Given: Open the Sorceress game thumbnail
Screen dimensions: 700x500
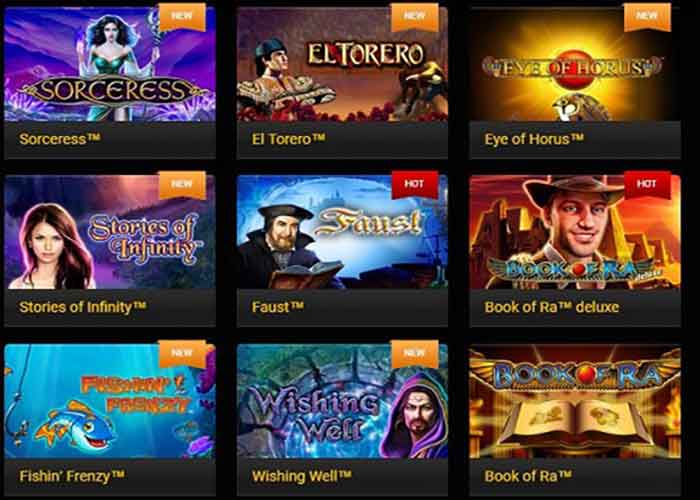Looking at the screenshot, I should pos(110,64).
